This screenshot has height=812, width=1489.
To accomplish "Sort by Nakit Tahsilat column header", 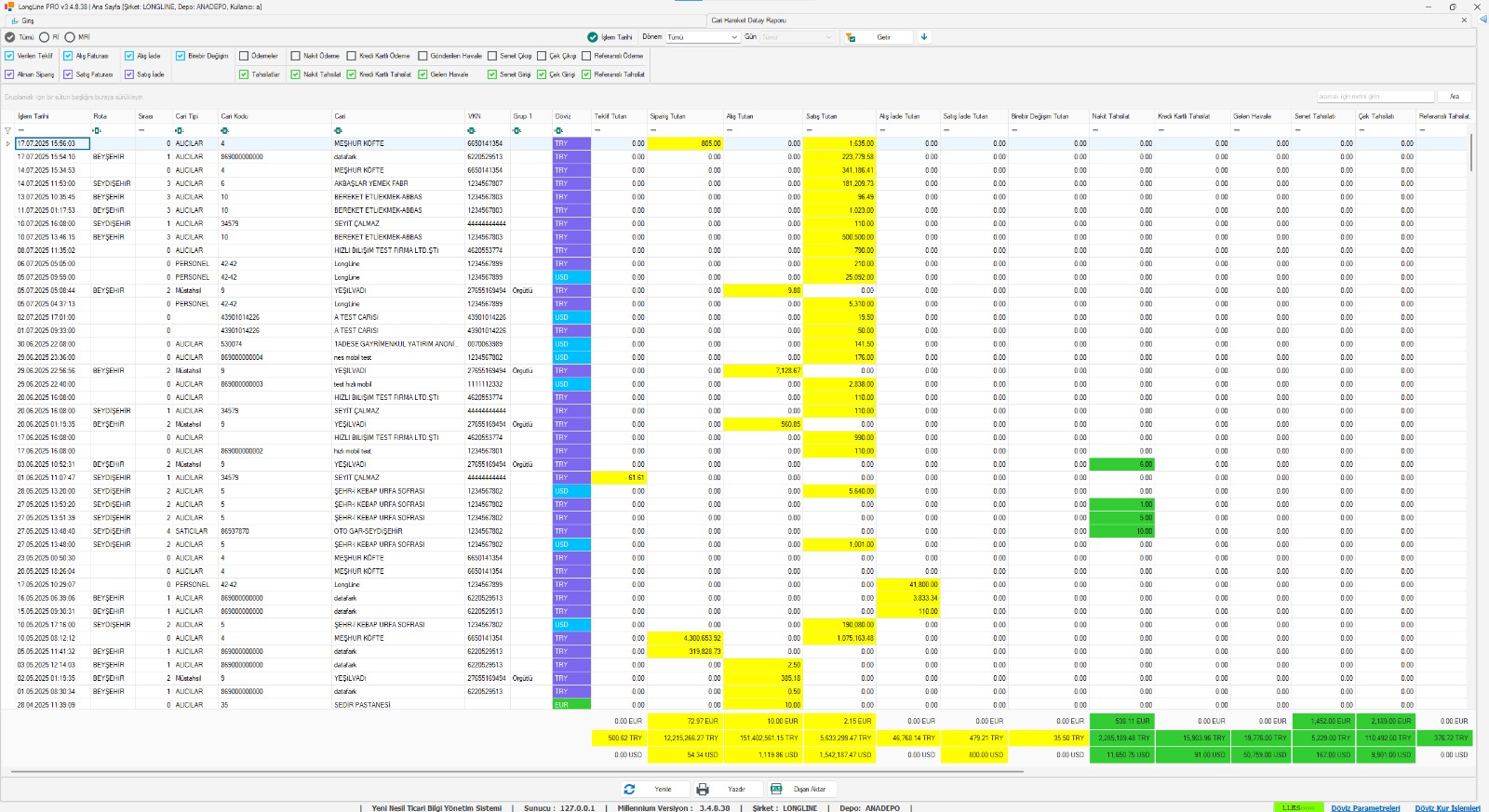I will coord(1121,116).
